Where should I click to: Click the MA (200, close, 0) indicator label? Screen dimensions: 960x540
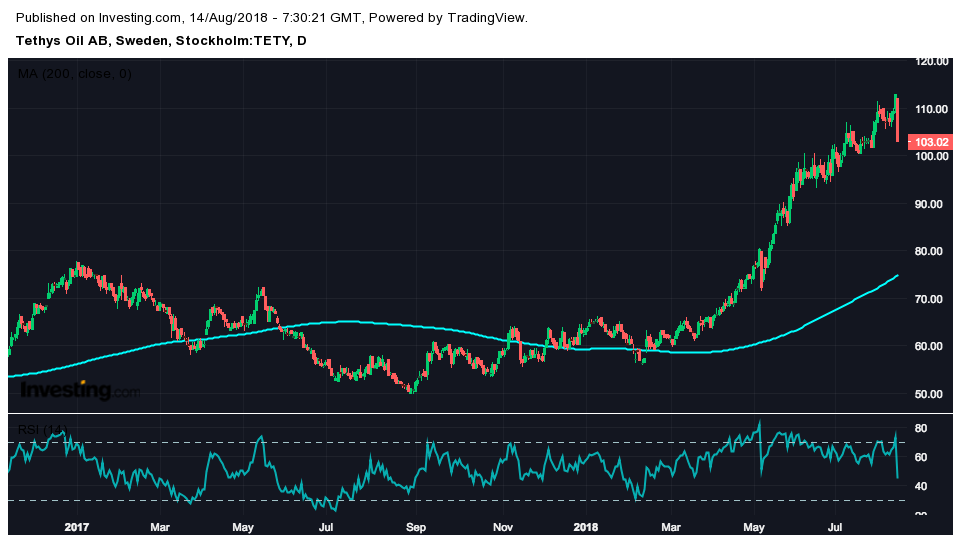(x=75, y=74)
